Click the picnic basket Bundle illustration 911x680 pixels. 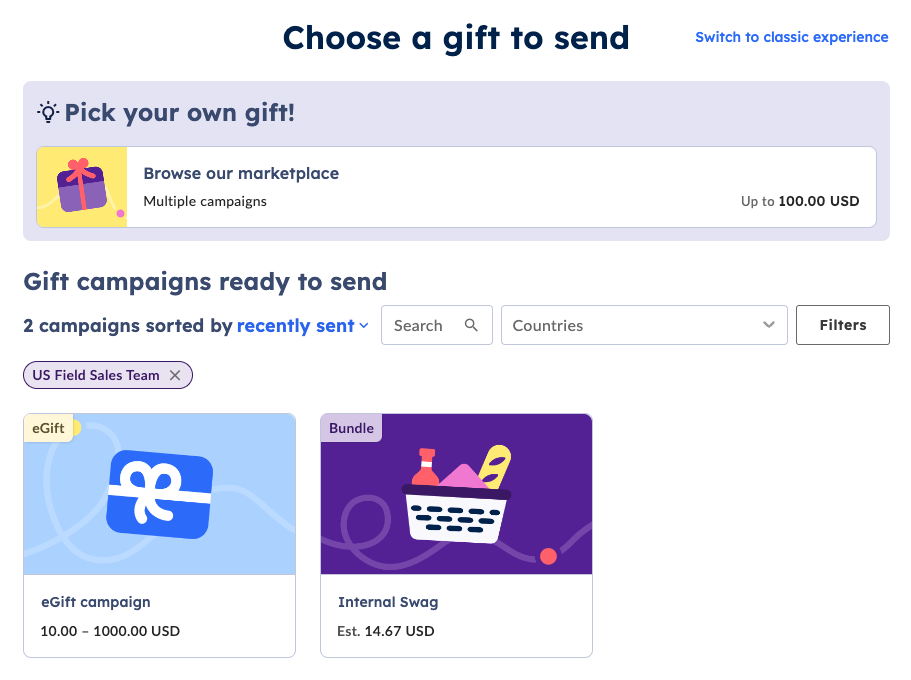pyautogui.click(x=457, y=495)
